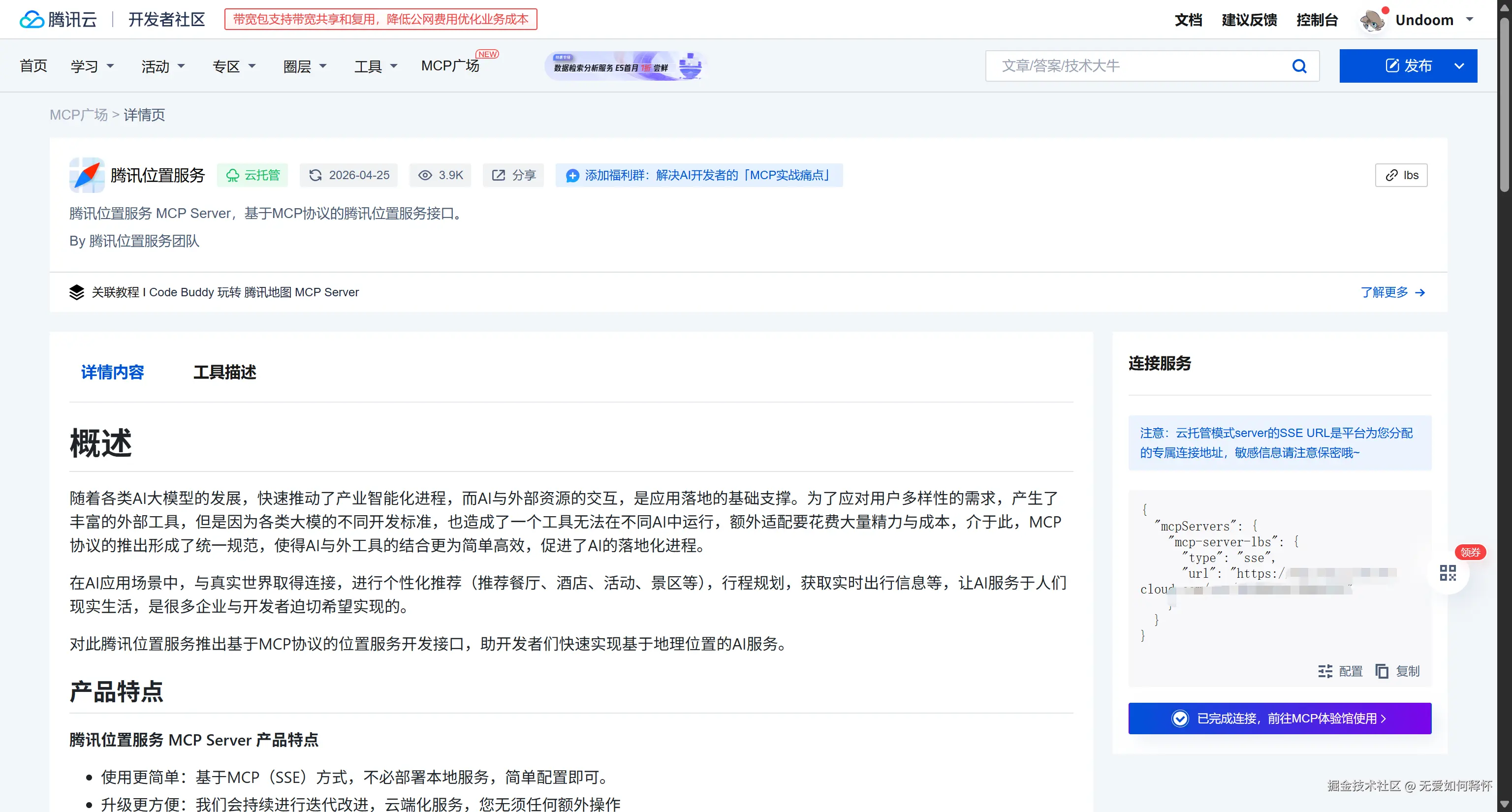Screen dimensions: 1512x812
Task: Click the 了解更多 link
Action: pos(1384,292)
